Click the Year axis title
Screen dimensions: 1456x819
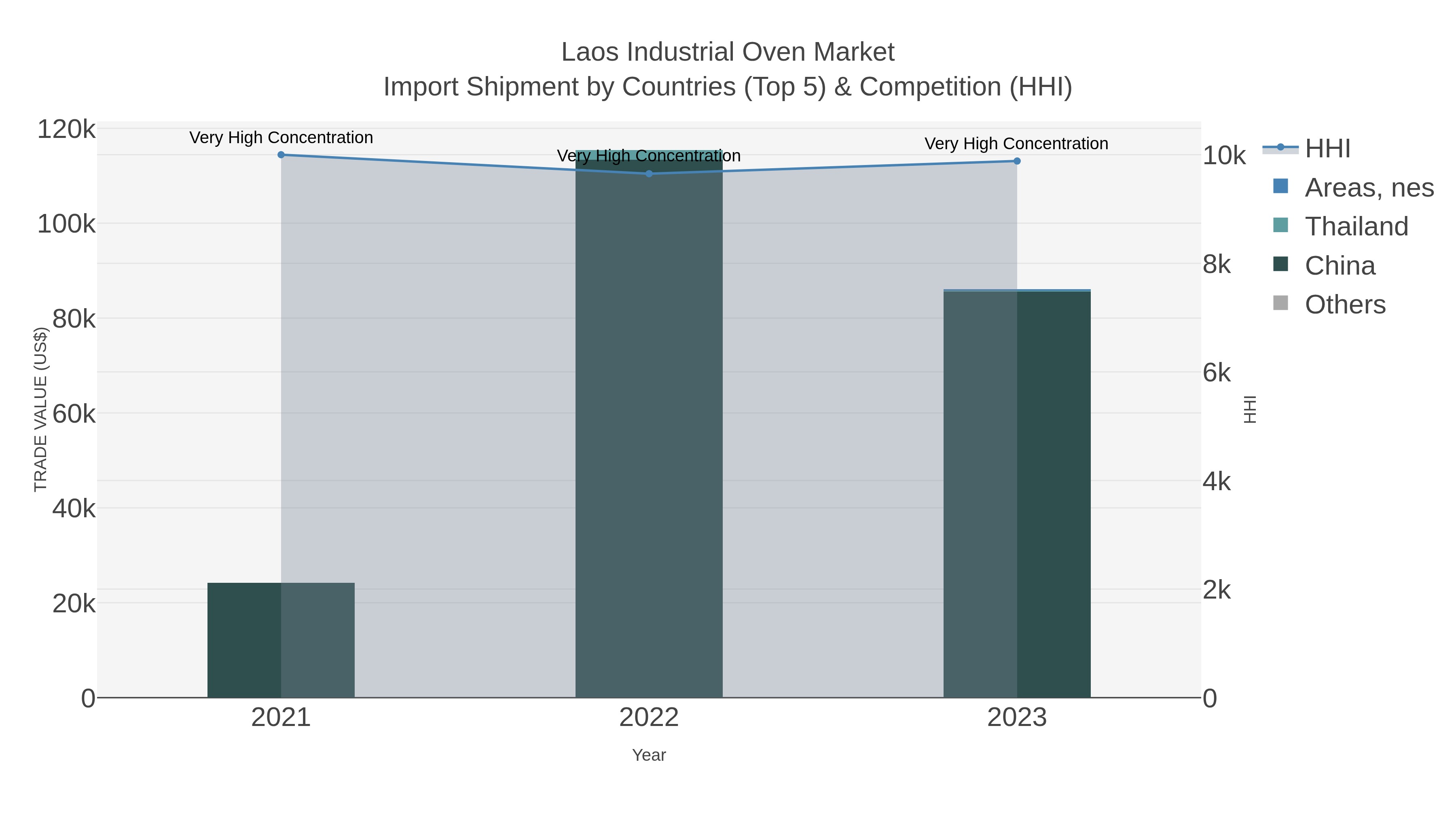click(649, 755)
